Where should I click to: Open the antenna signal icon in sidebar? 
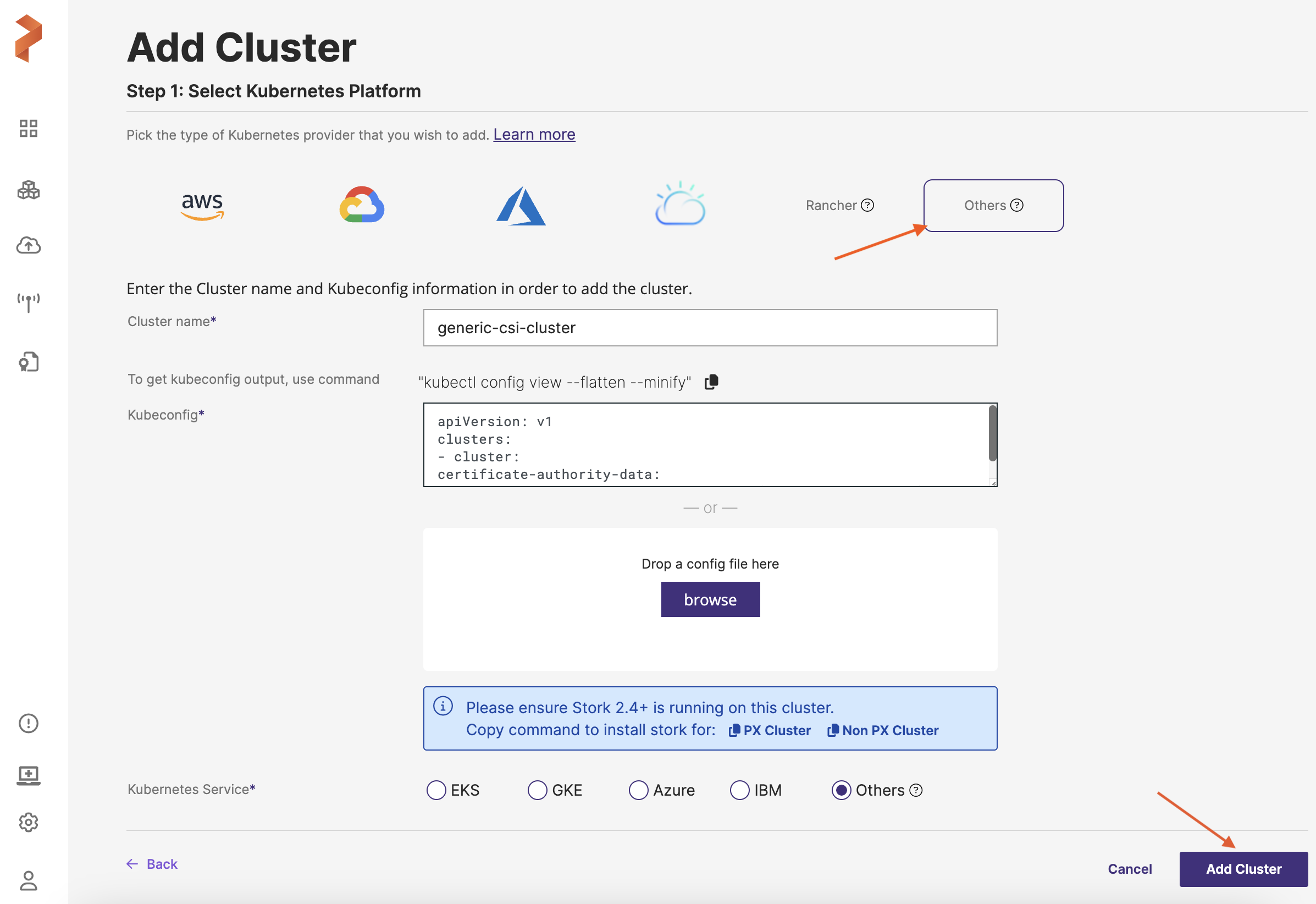[x=29, y=302]
